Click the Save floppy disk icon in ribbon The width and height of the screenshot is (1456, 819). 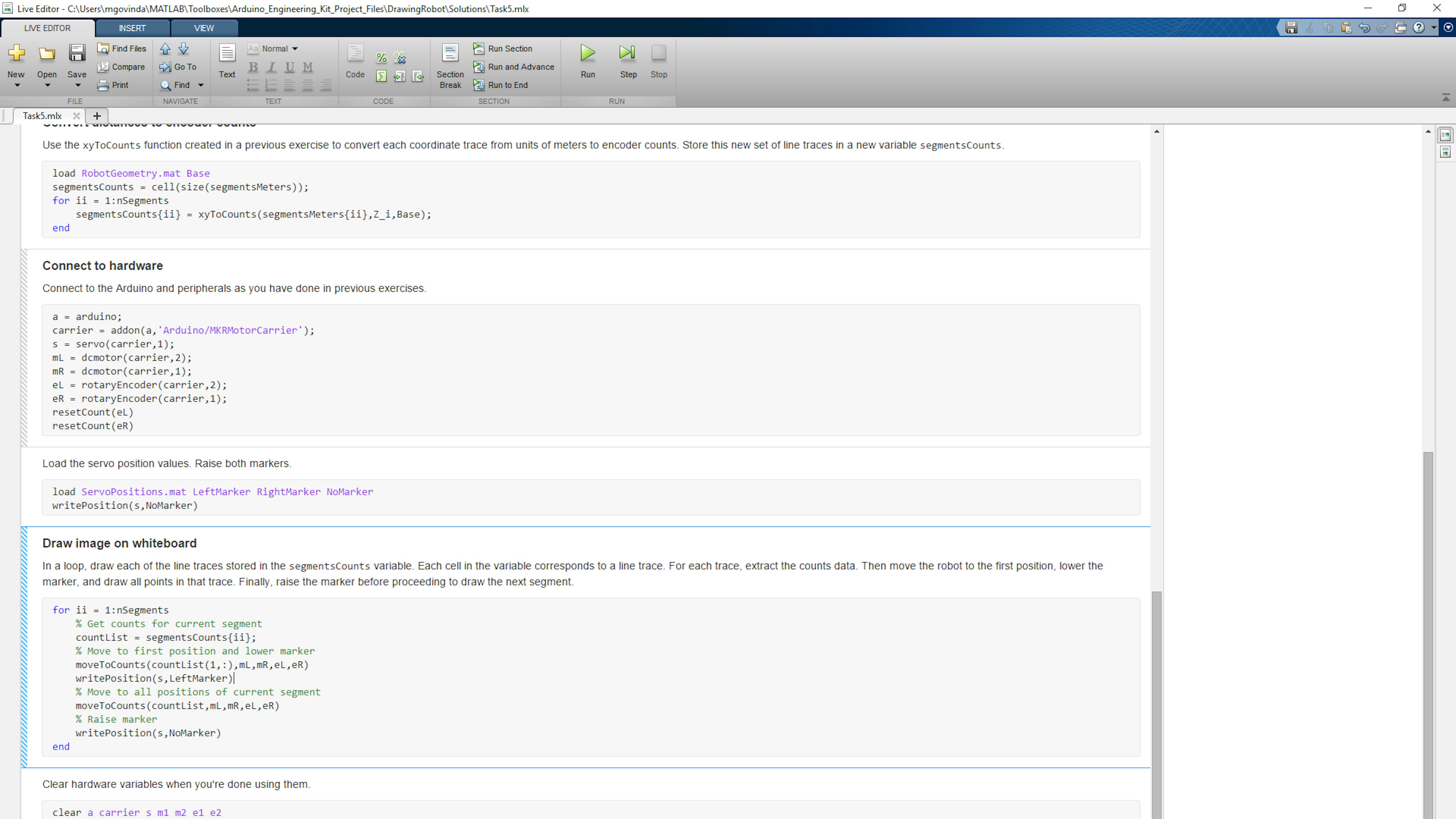[x=77, y=53]
